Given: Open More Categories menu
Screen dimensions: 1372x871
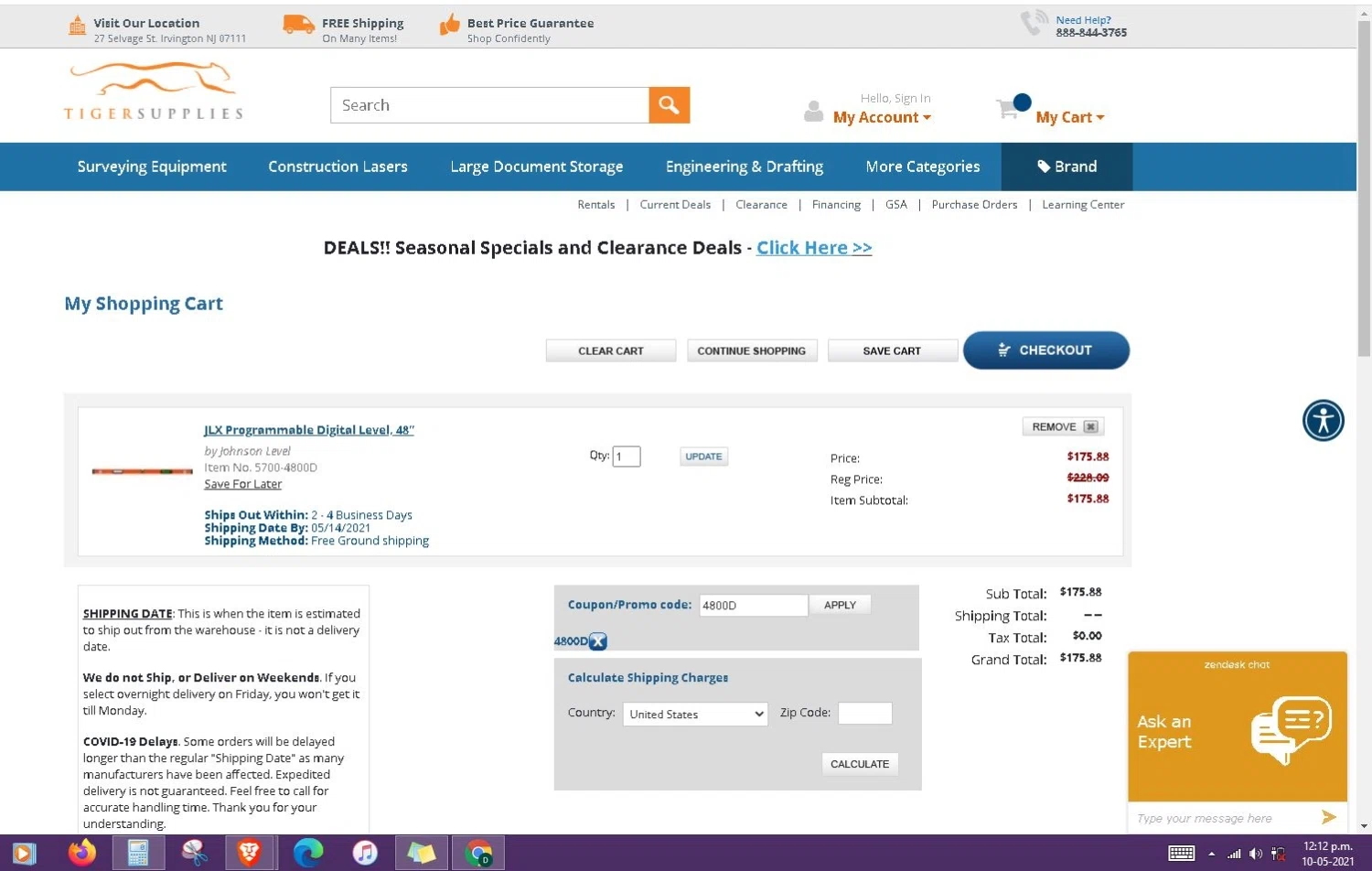Looking at the screenshot, I should 923,167.
